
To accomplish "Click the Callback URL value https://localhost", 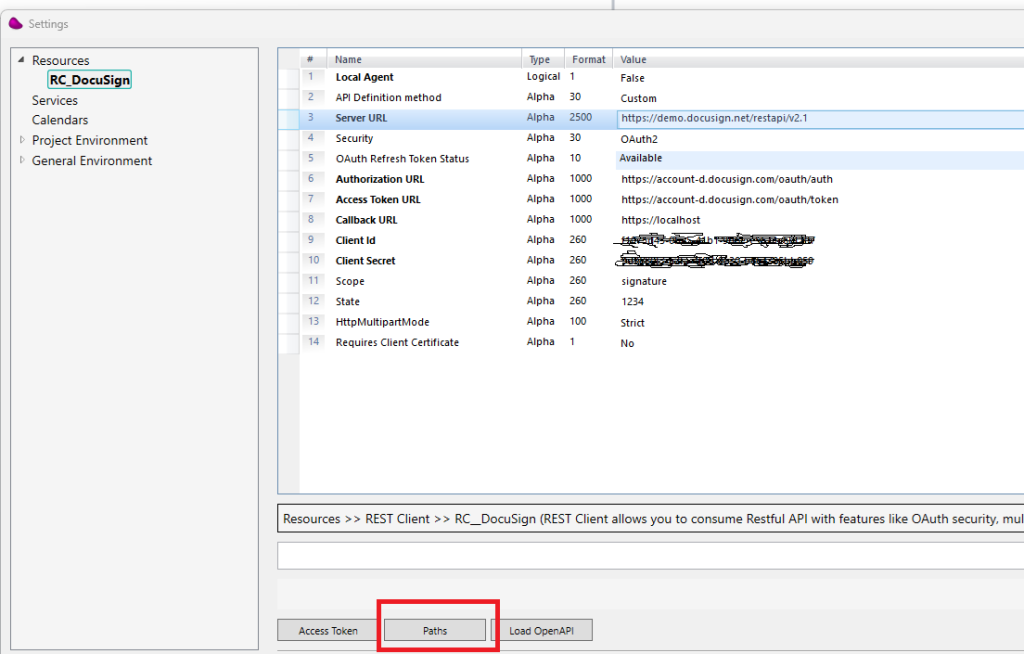I will coord(661,220).
